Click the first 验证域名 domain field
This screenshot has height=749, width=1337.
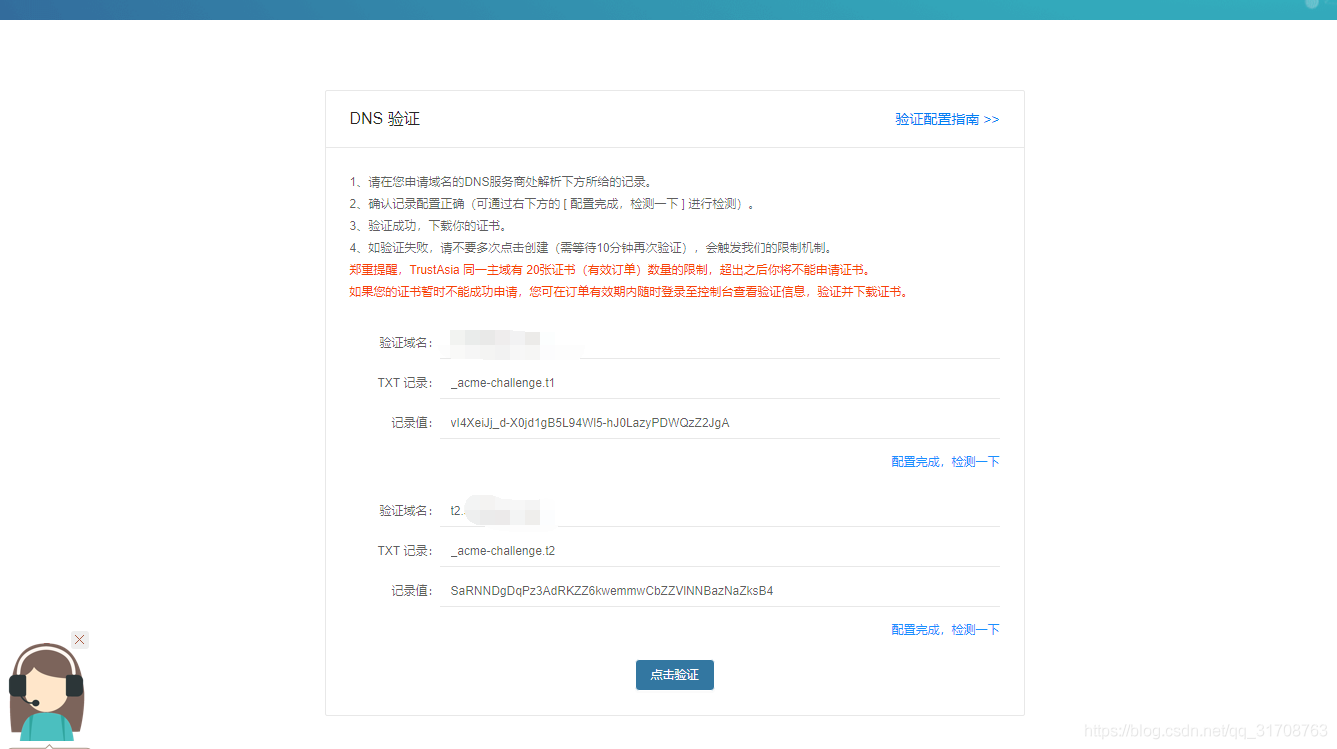click(510, 342)
